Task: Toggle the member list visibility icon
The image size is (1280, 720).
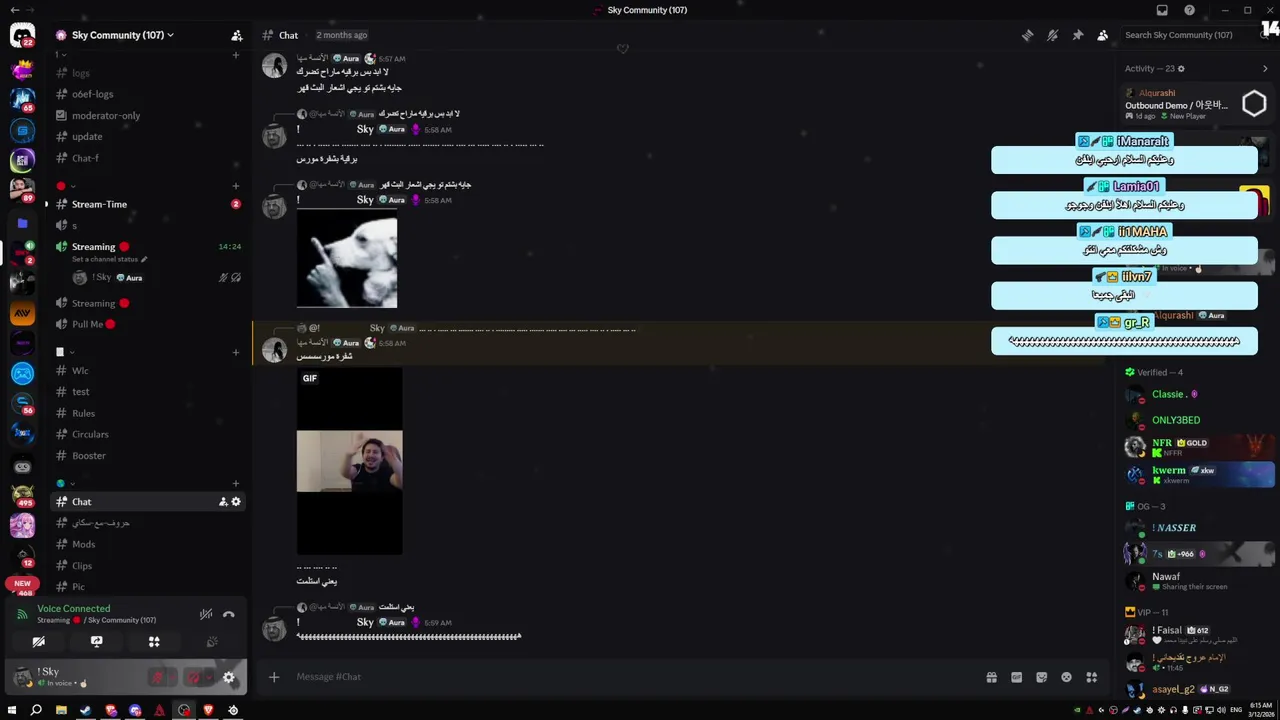Action: pos(1102,35)
